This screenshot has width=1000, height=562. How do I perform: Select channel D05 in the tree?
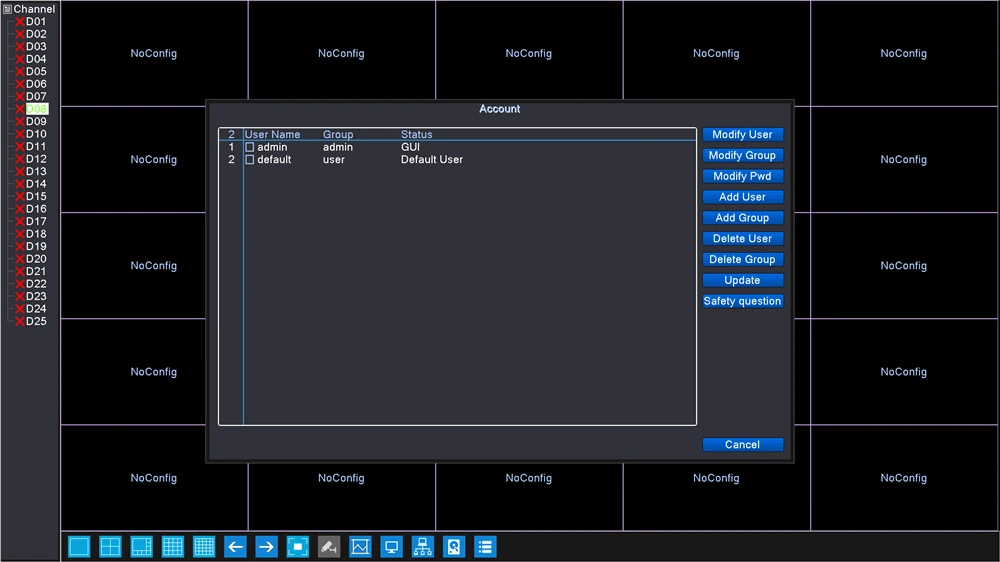[36, 71]
